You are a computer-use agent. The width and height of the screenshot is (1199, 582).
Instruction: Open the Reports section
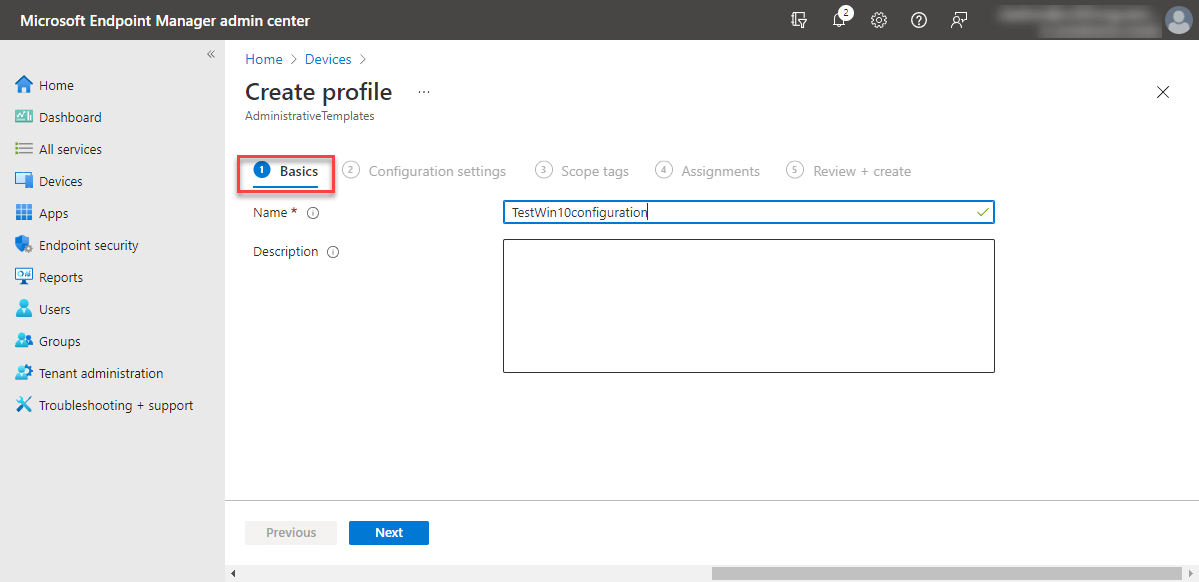coord(62,276)
